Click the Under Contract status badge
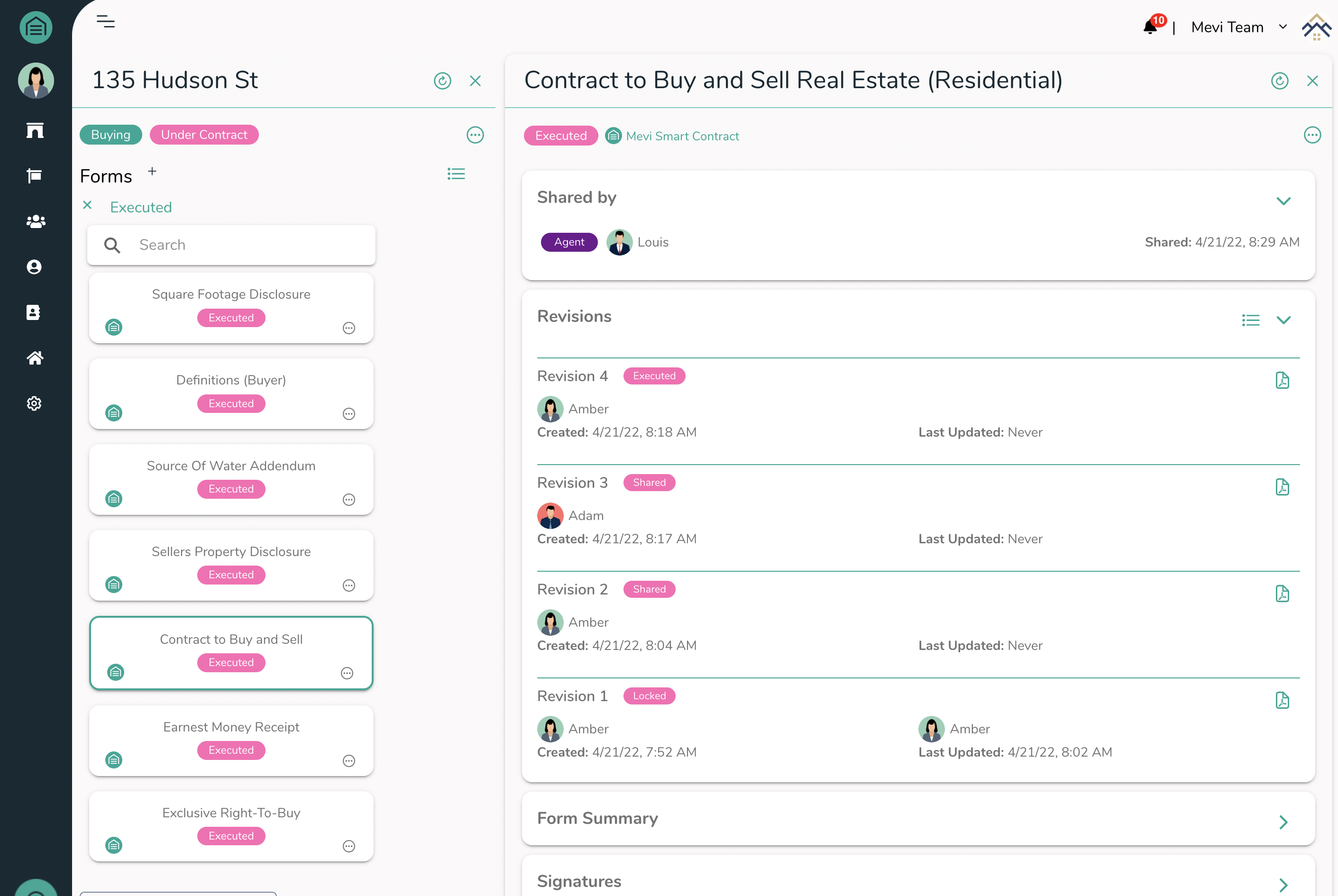1338x896 pixels. click(x=204, y=135)
